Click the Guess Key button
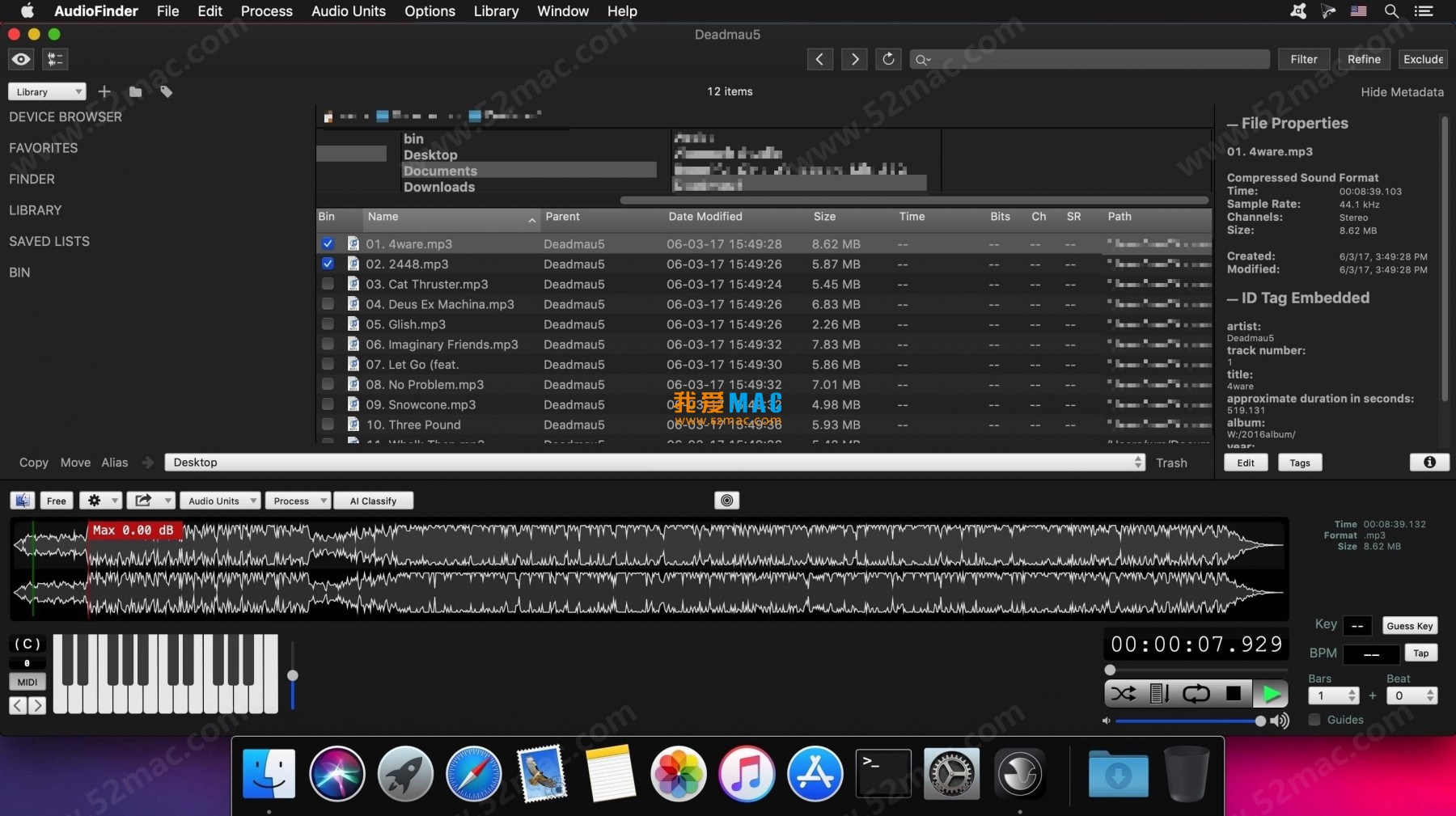 click(x=1409, y=626)
